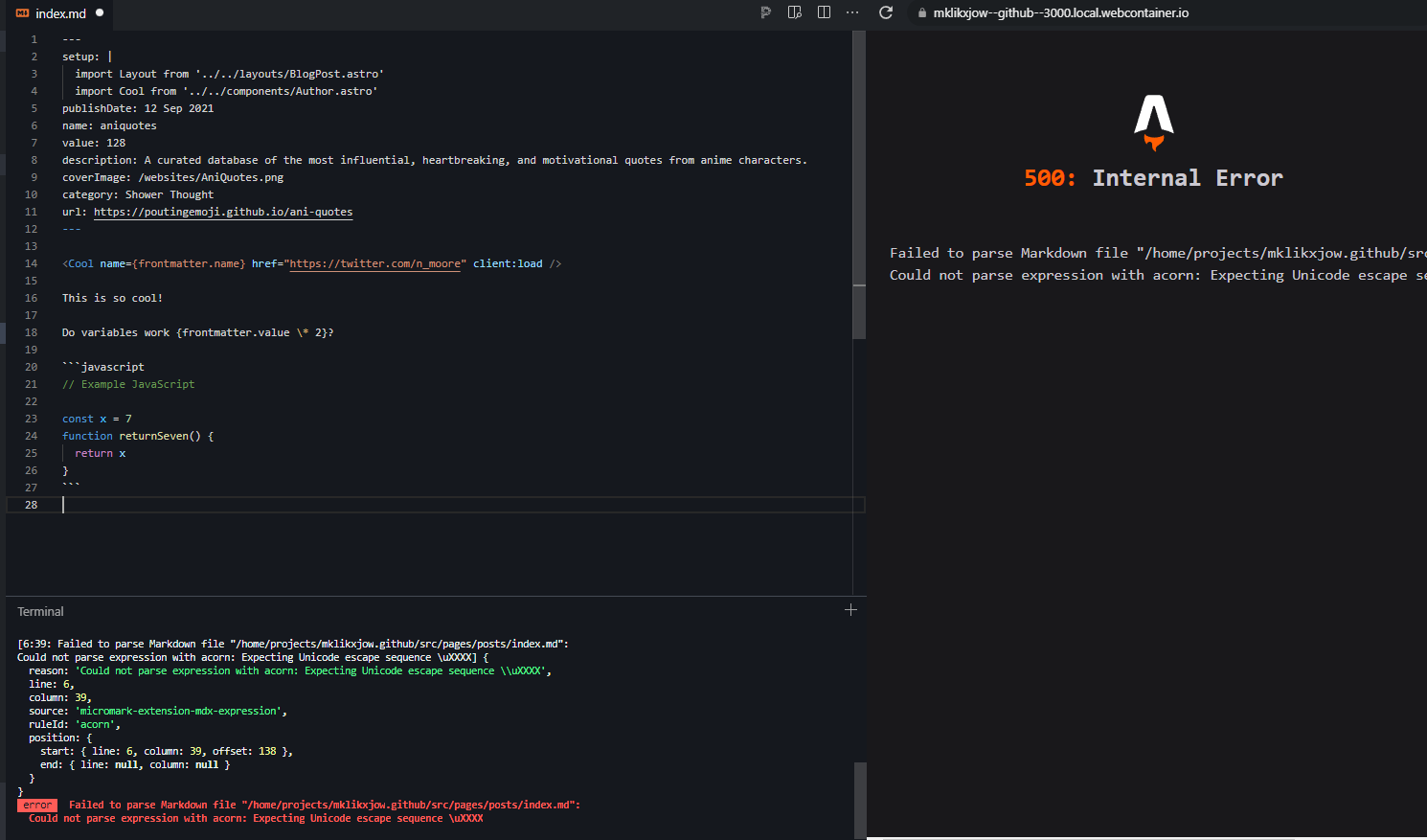Screen dimensions: 1427x840
Task: Click the Astro logo on the error page
Action: point(1153,120)
